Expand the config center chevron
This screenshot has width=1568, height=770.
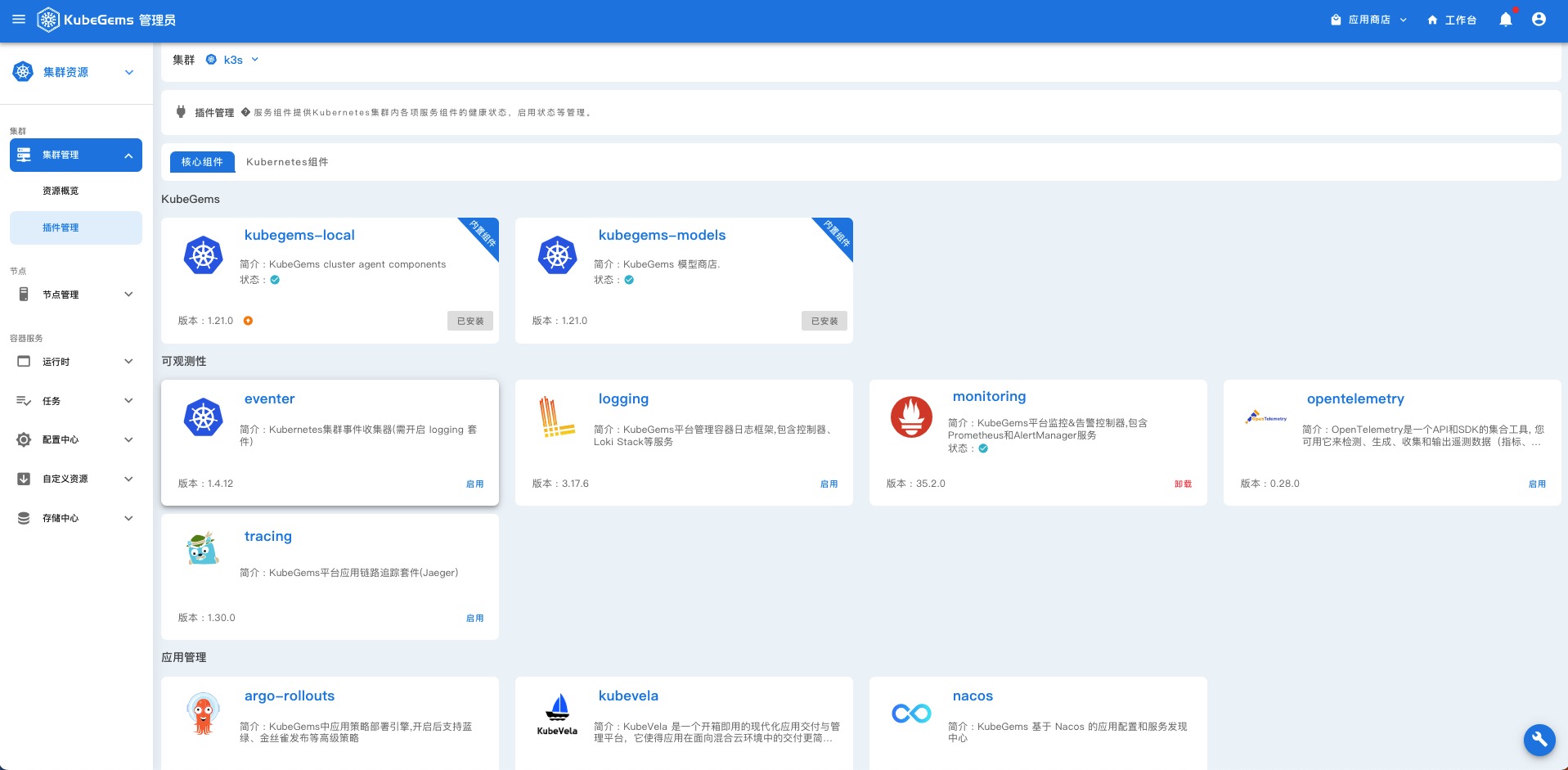(128, 439)
